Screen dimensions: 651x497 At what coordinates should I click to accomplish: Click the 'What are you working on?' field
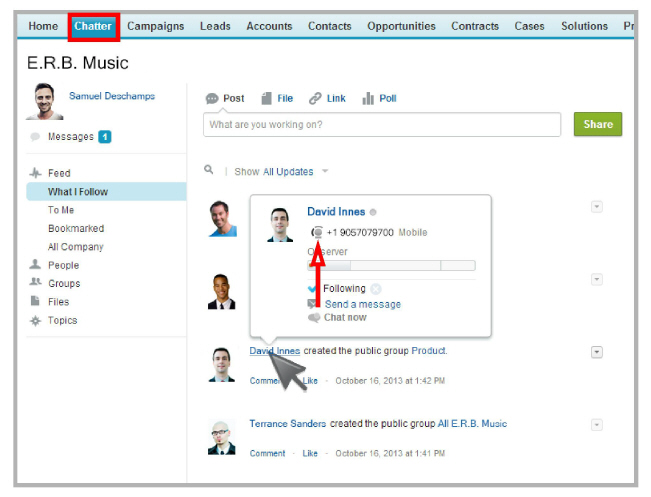[x=382, y=124]
